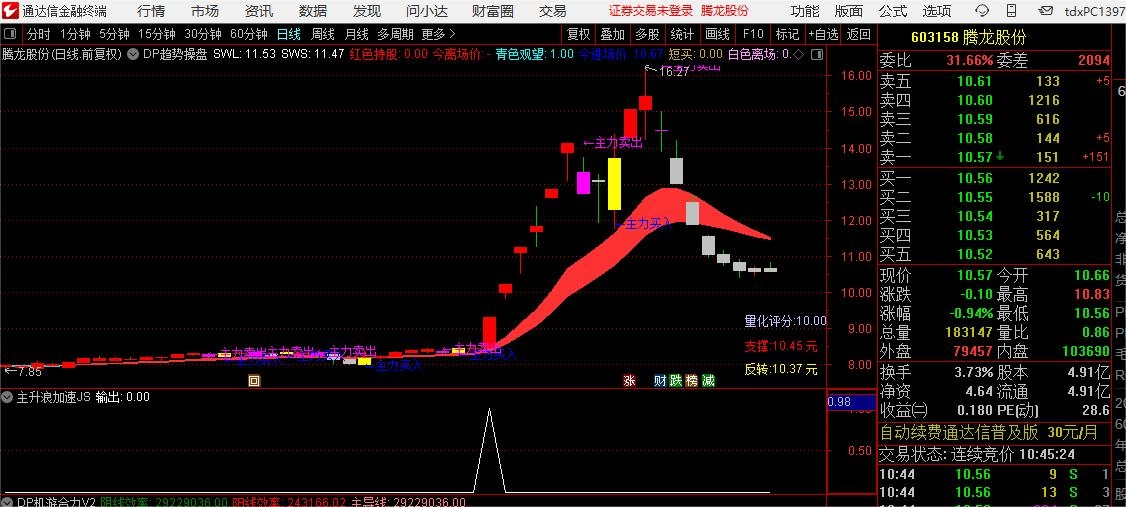Expand the DP机游合力V2 indicator dropdown arrow

tap(8, 502)
